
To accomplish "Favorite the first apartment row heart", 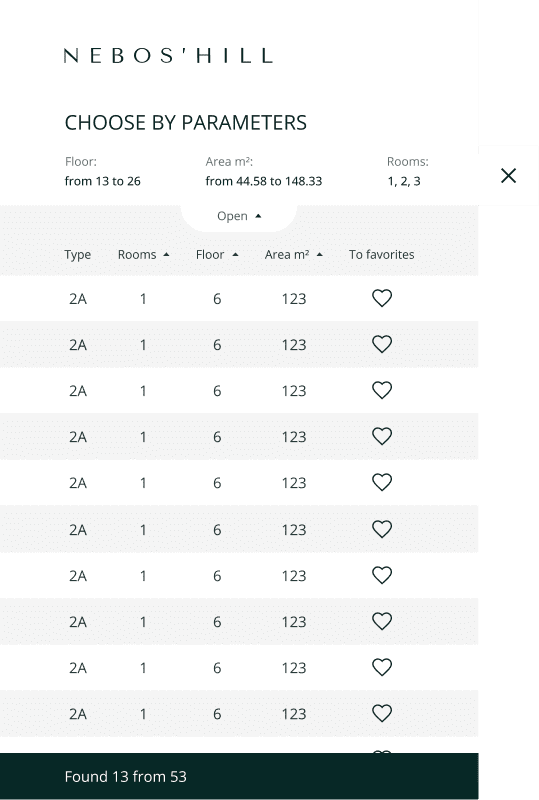I will 382,298.
